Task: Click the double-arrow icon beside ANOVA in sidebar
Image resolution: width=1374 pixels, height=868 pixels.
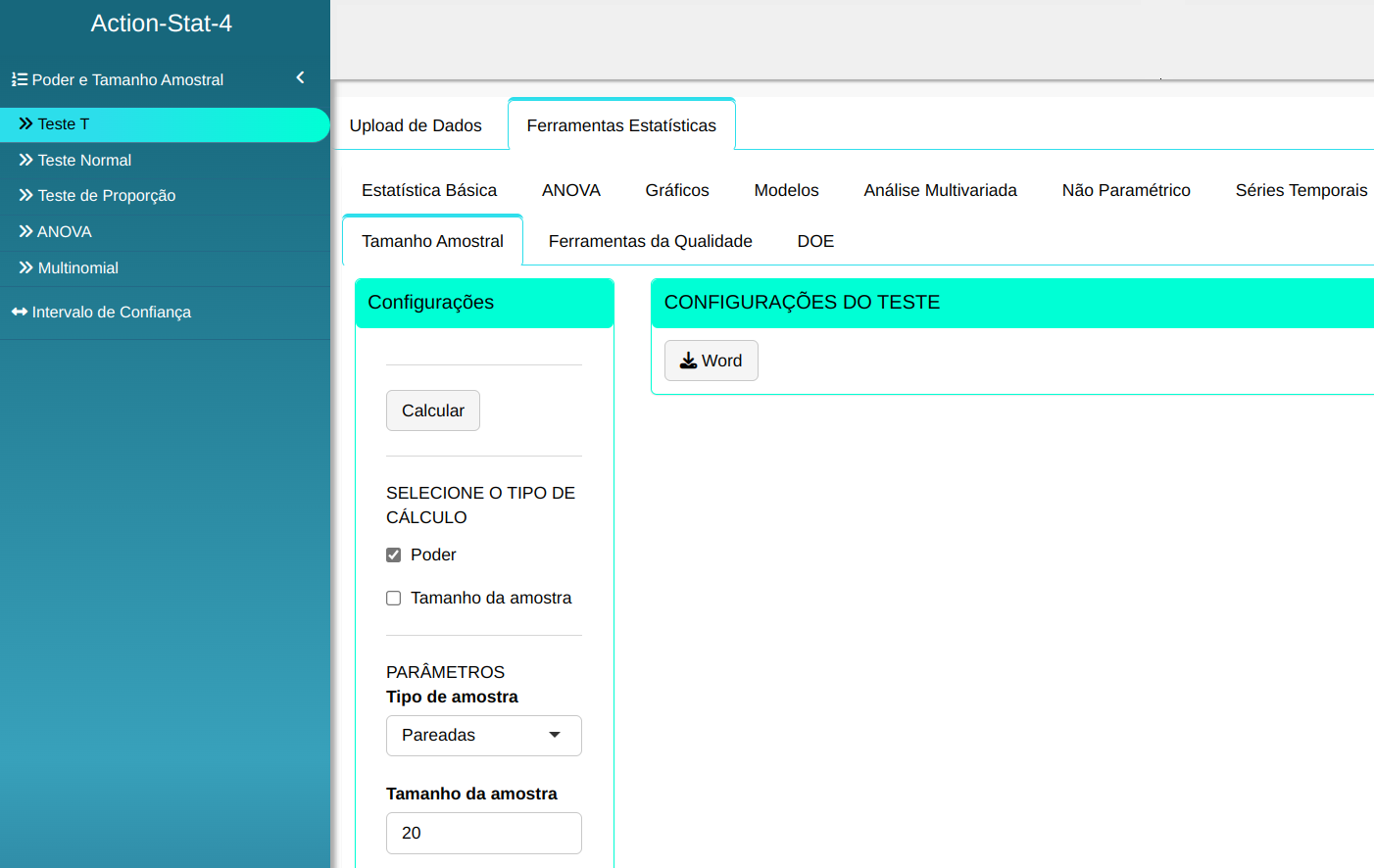Action: pos(25,231)
